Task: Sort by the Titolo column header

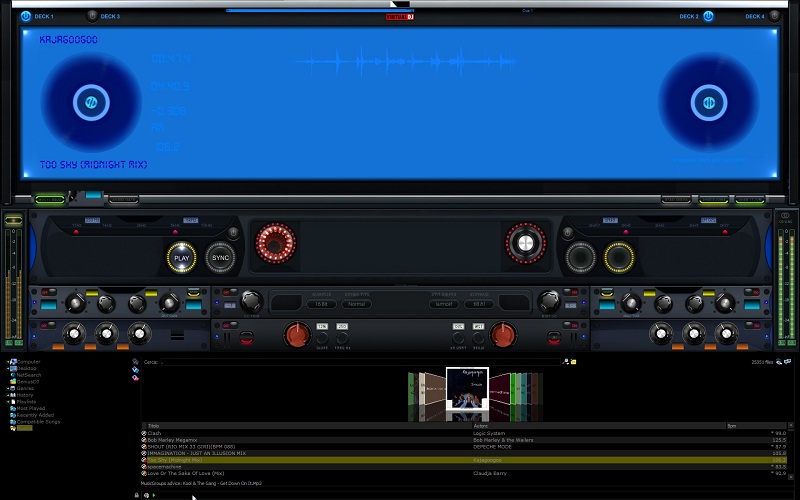Action: (308, 426)
